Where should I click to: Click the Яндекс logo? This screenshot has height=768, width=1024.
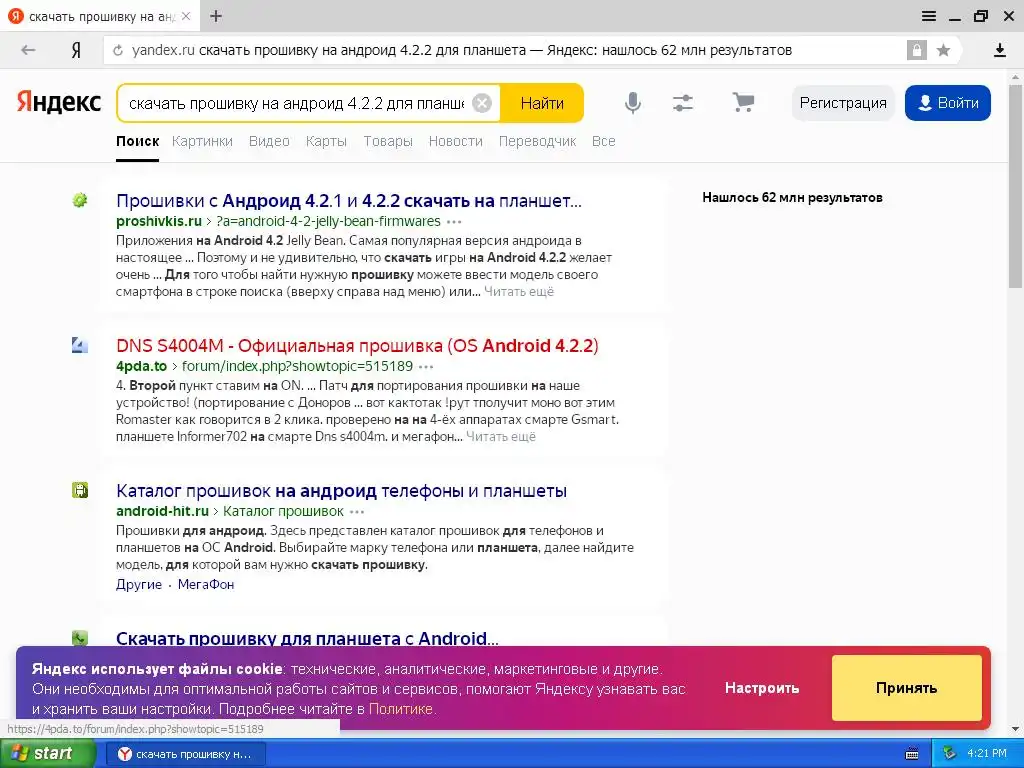pos(59,103)
